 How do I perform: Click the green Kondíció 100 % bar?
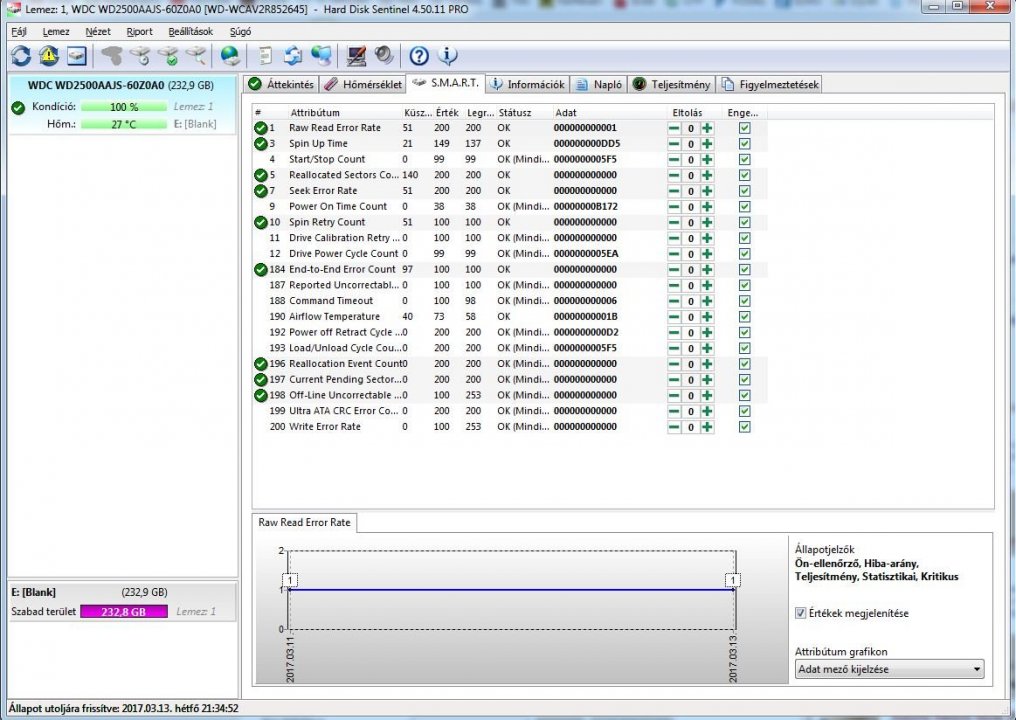(x=124, y=107)
